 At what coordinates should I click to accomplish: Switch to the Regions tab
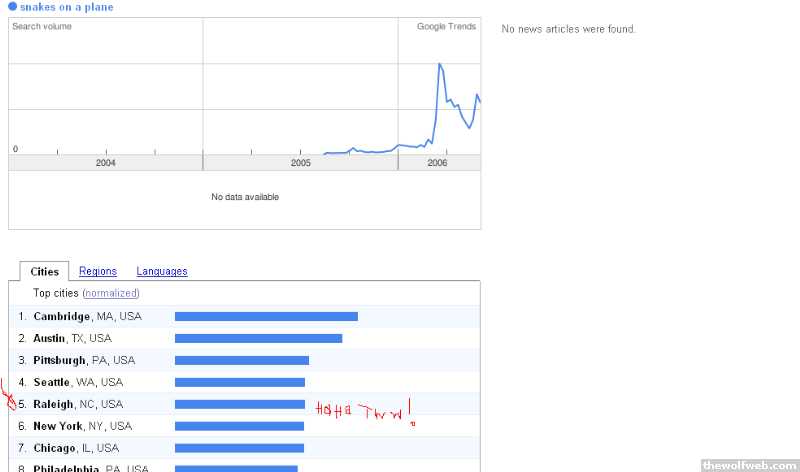pyautogui.click(x=98, y=271)
